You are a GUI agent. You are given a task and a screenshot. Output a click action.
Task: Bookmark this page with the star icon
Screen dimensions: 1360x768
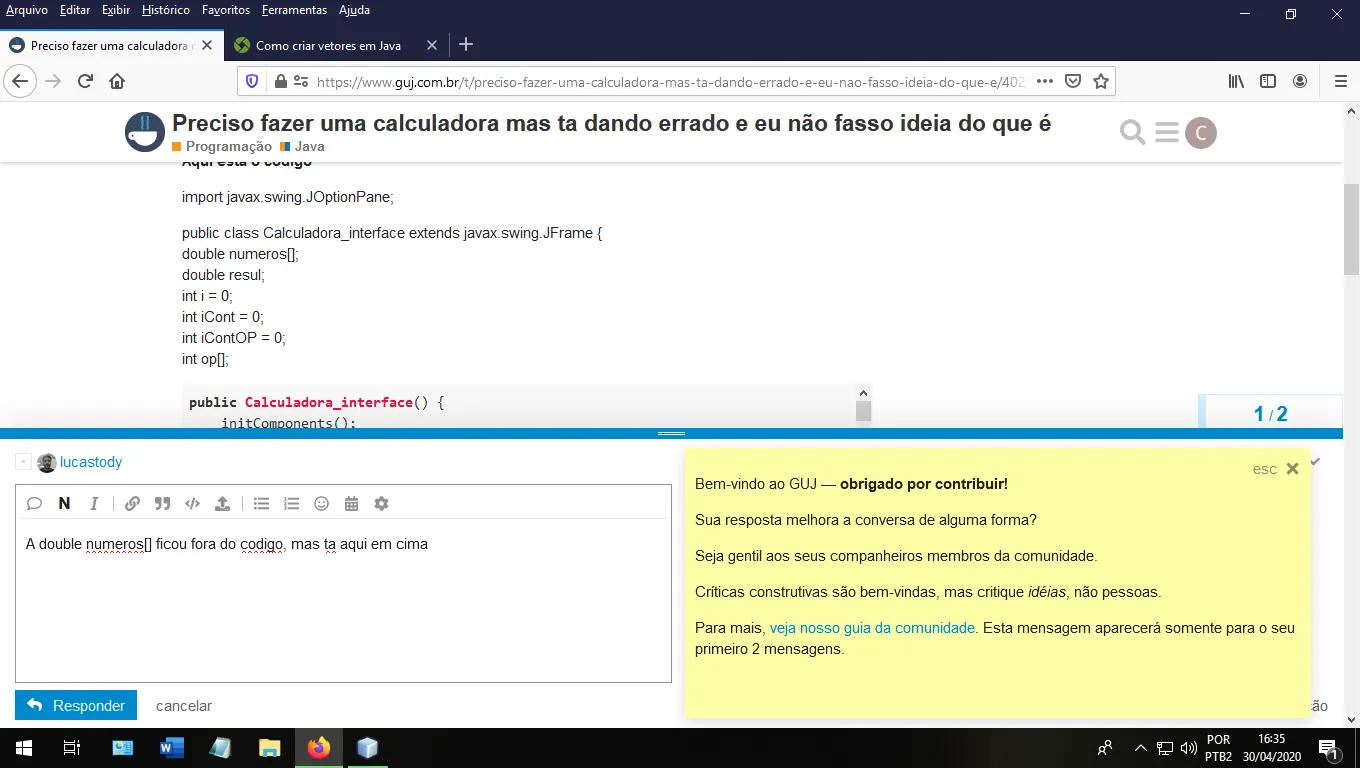click(1101, 82)
